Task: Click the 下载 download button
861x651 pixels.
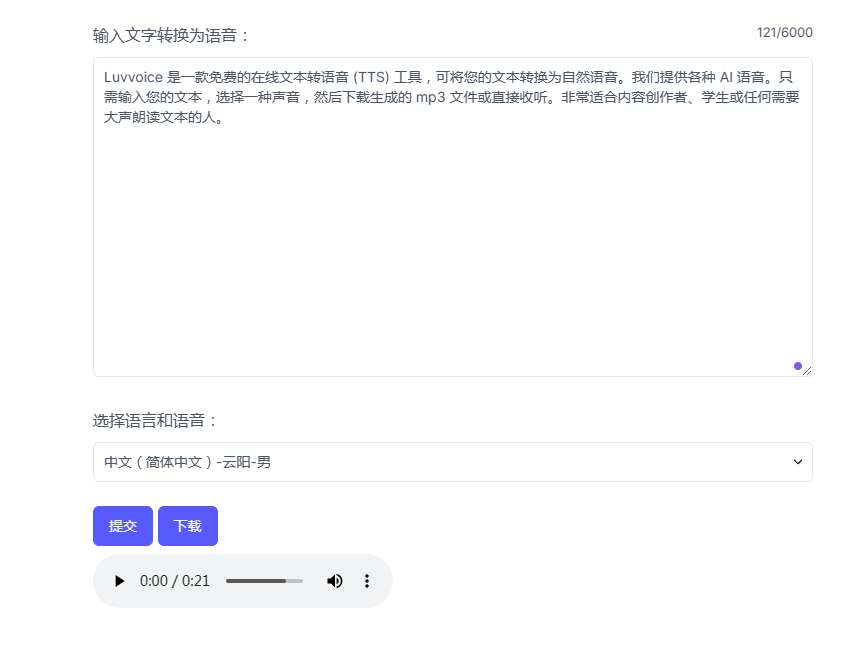Action: [188, 526]
